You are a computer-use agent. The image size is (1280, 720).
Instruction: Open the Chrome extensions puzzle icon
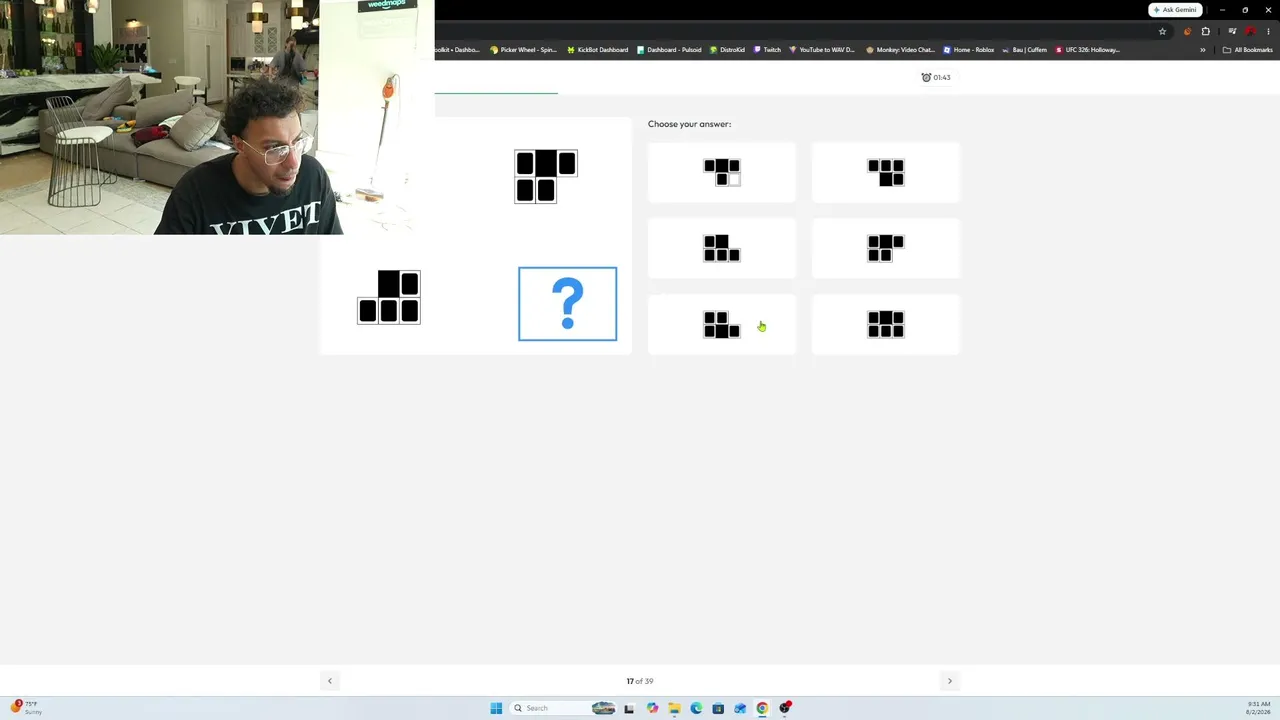coord(1206,31)
